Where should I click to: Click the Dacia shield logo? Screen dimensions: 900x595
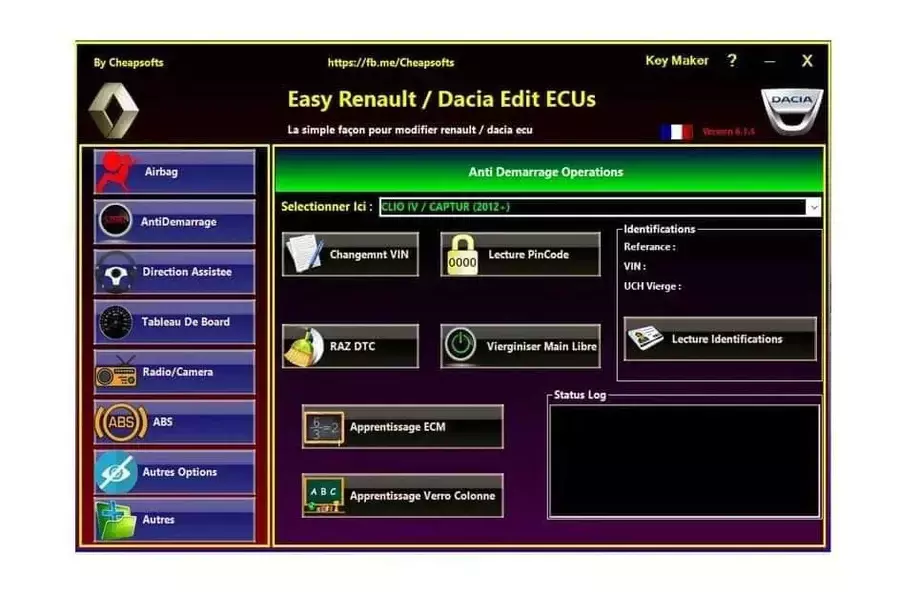792,111
